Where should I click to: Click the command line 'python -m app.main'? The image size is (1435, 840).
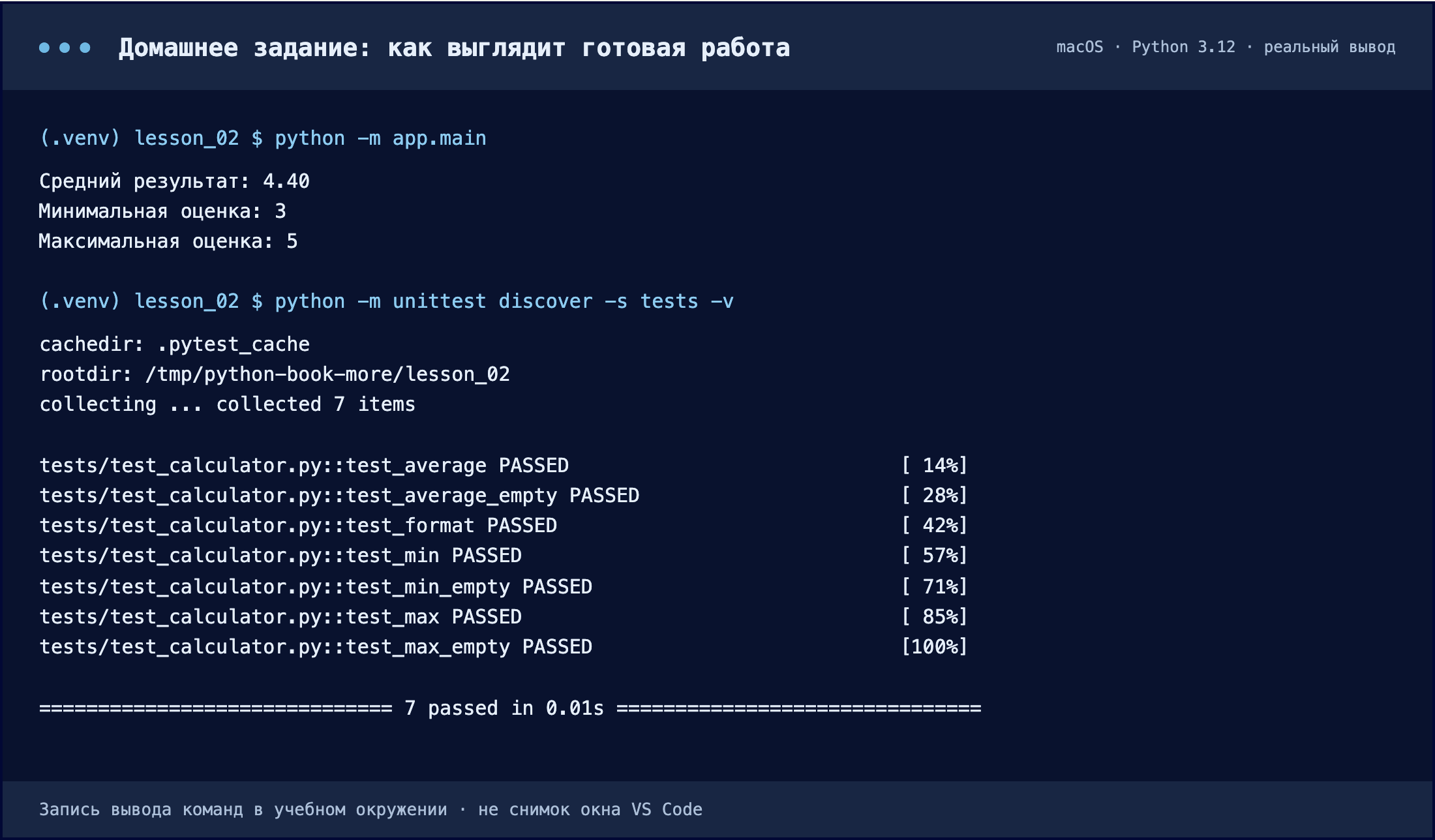coord(380,138)
